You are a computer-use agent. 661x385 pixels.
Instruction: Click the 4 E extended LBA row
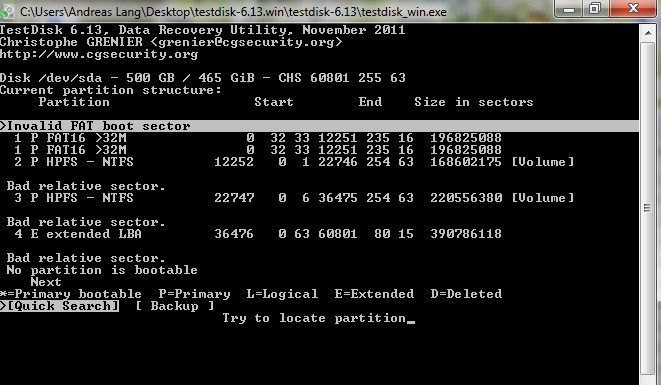click(x=258, y=234)
